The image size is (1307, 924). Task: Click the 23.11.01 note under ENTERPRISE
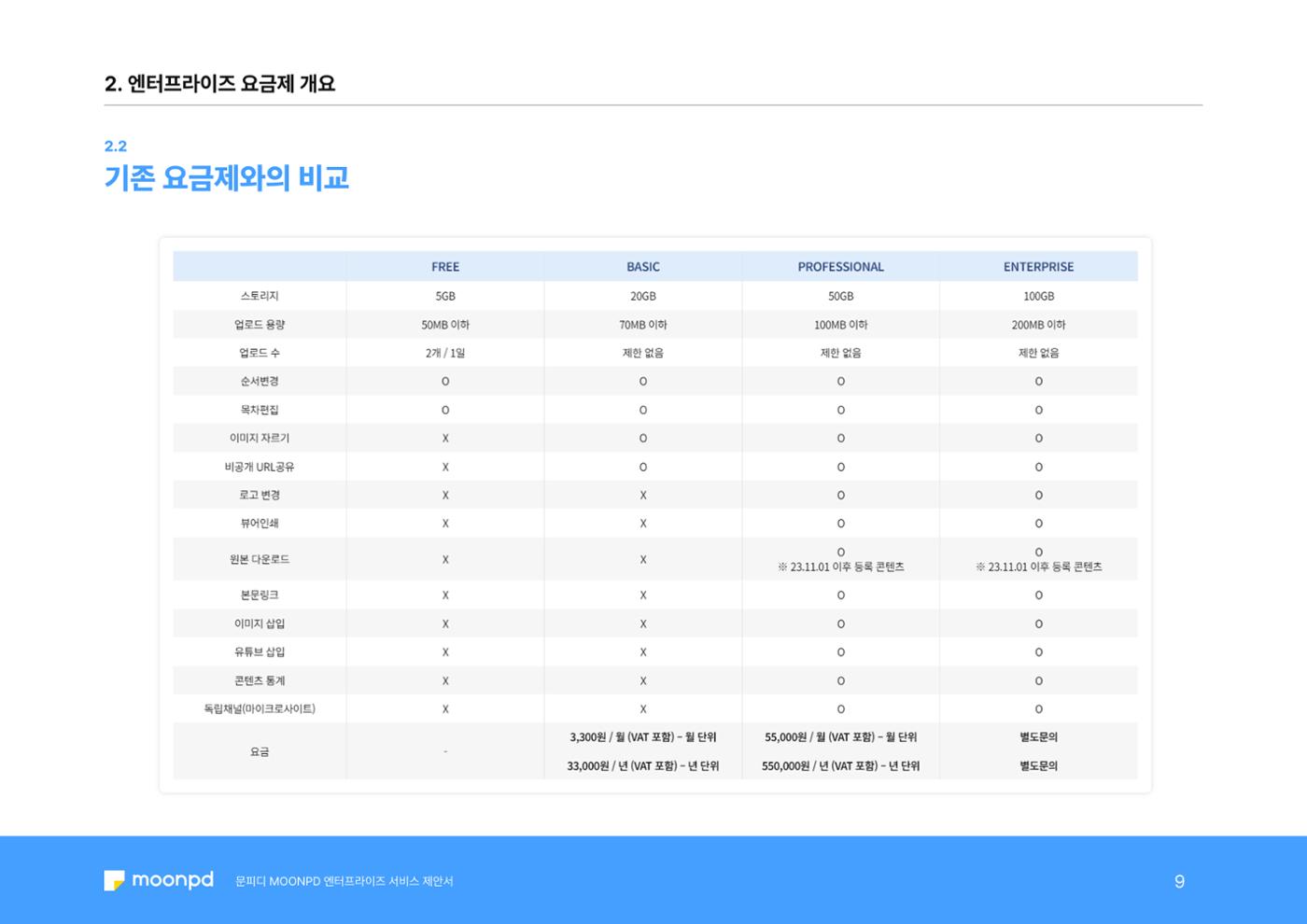1038,567
